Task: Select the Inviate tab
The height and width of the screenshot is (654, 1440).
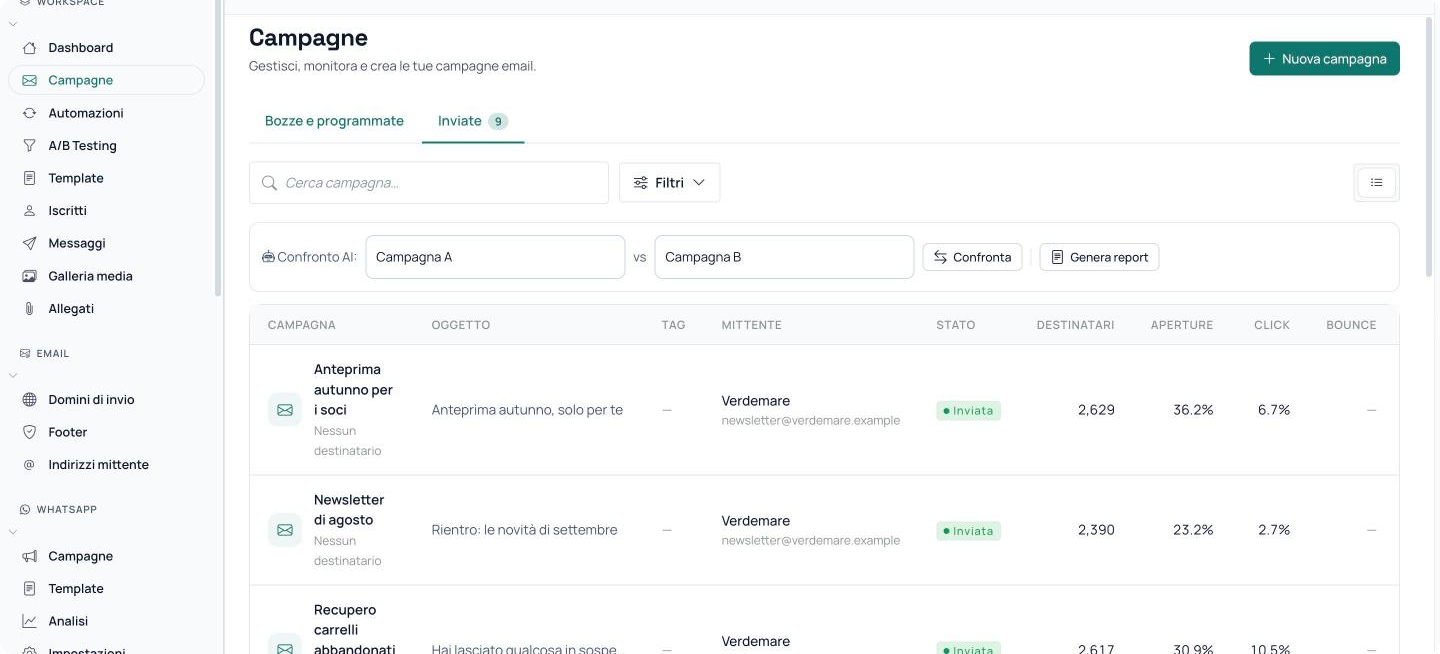Action: 473,121
